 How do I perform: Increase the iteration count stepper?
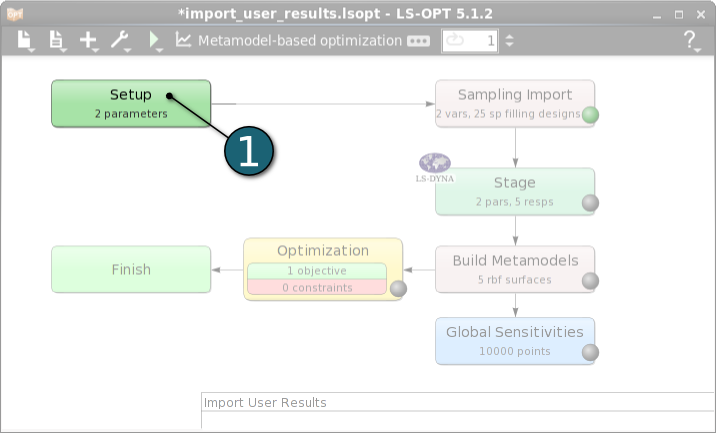click(x=510, y=37)
